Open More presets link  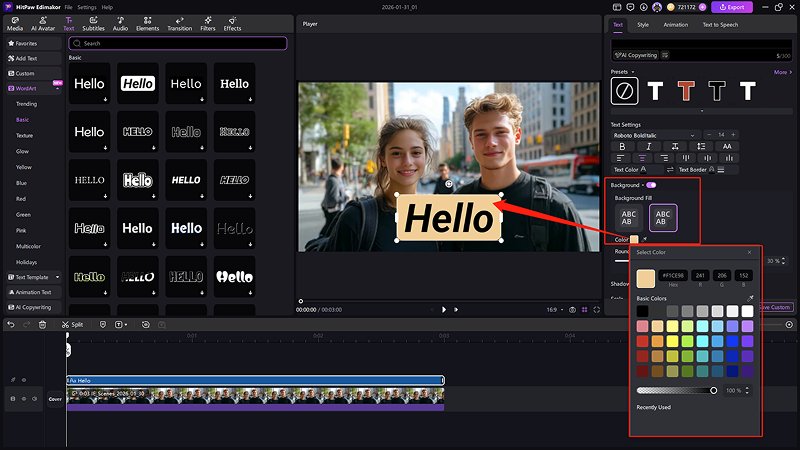[783, 72]
